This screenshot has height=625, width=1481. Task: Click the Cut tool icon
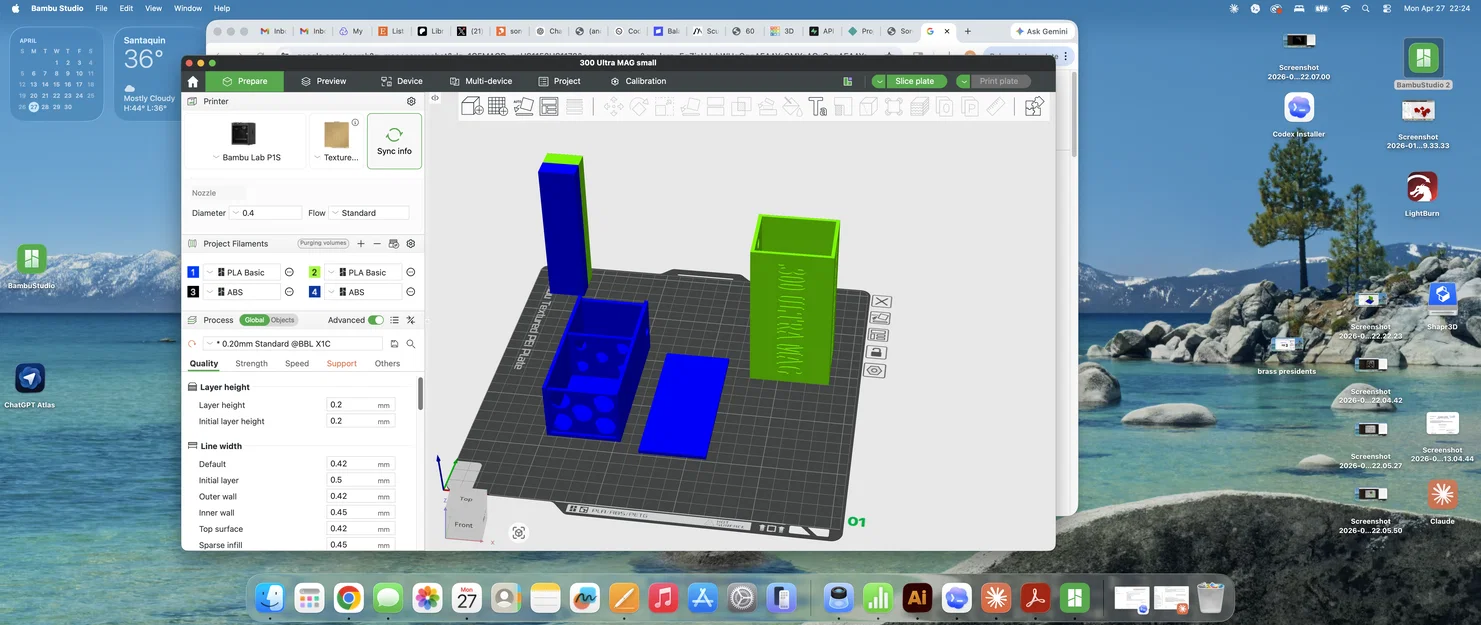pos(715,106)
